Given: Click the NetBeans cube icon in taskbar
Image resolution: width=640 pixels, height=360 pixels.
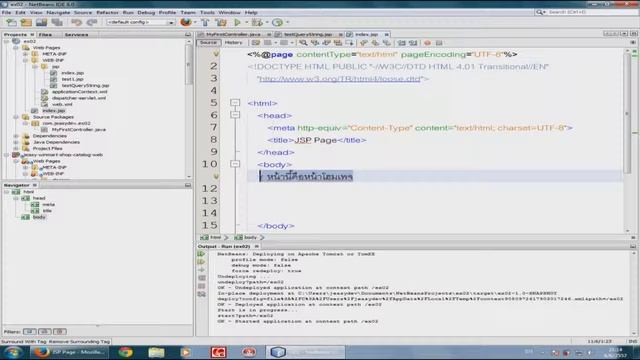Looking at the screenshot, I should pos(278,352).
